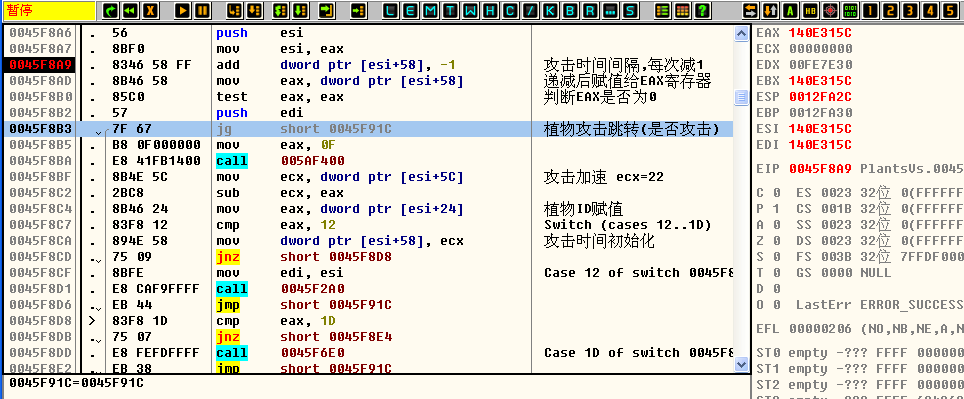Click the Close program X icon
The height and width of the screenshot is (399, 964).
[x=150, y=10]
